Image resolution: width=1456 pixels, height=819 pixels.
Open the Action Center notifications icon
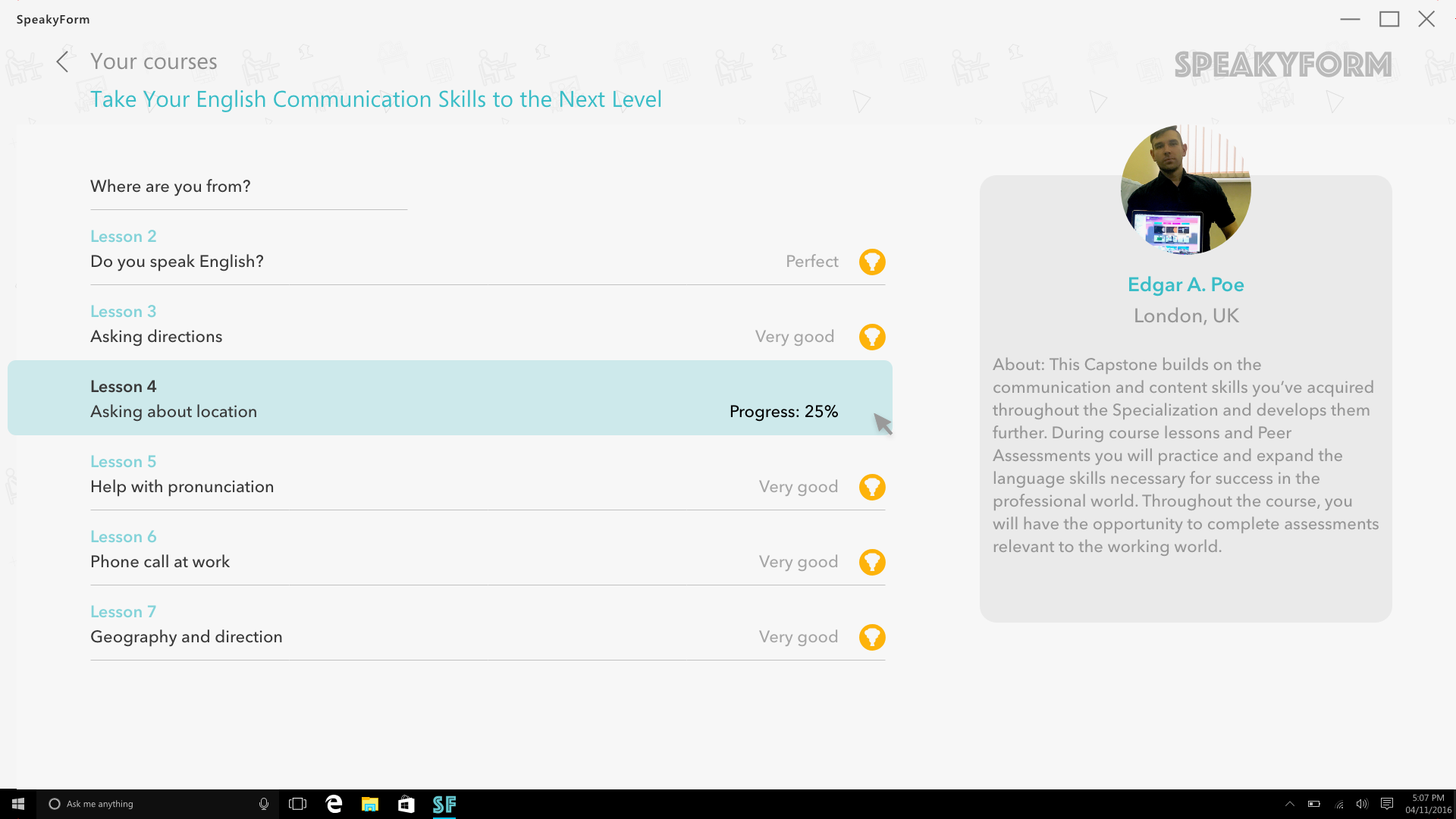[x=1387, y=804]
